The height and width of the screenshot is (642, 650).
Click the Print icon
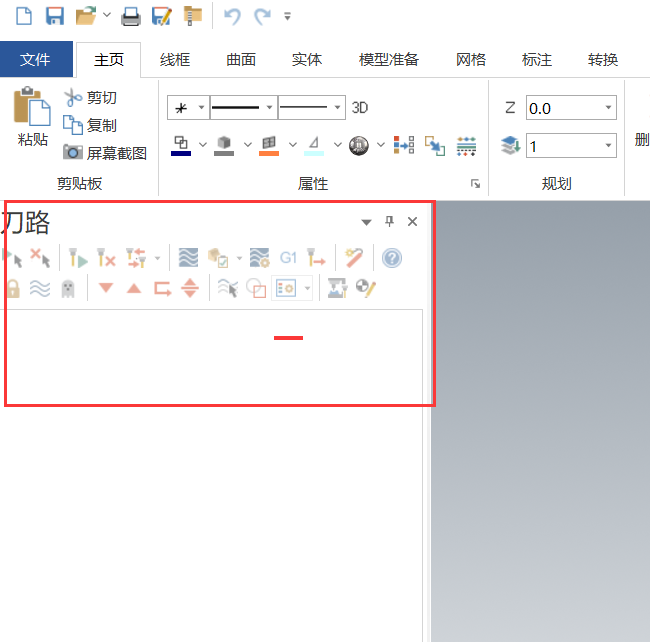coord(131,17)
